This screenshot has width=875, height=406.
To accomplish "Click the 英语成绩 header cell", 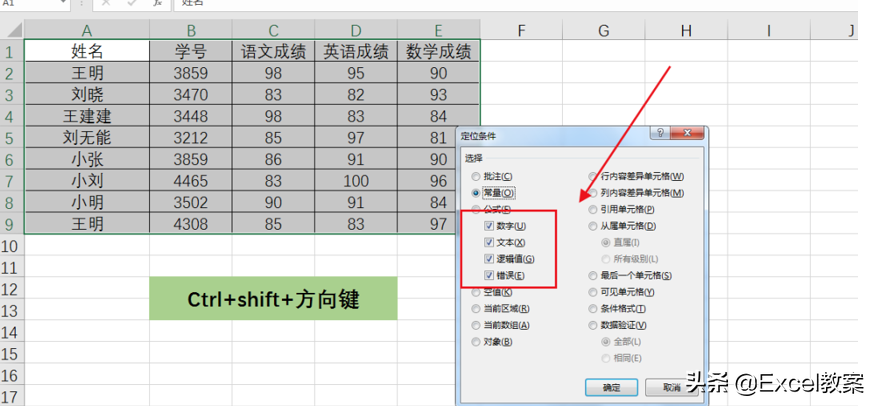I will click(355, 51).
